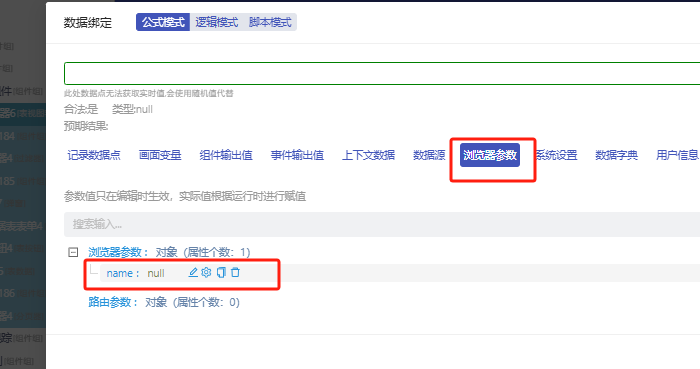Open the 系统设置 tab
Viewport: 700px width, 369px height.
pyautogui.click(x=556, y=155)
